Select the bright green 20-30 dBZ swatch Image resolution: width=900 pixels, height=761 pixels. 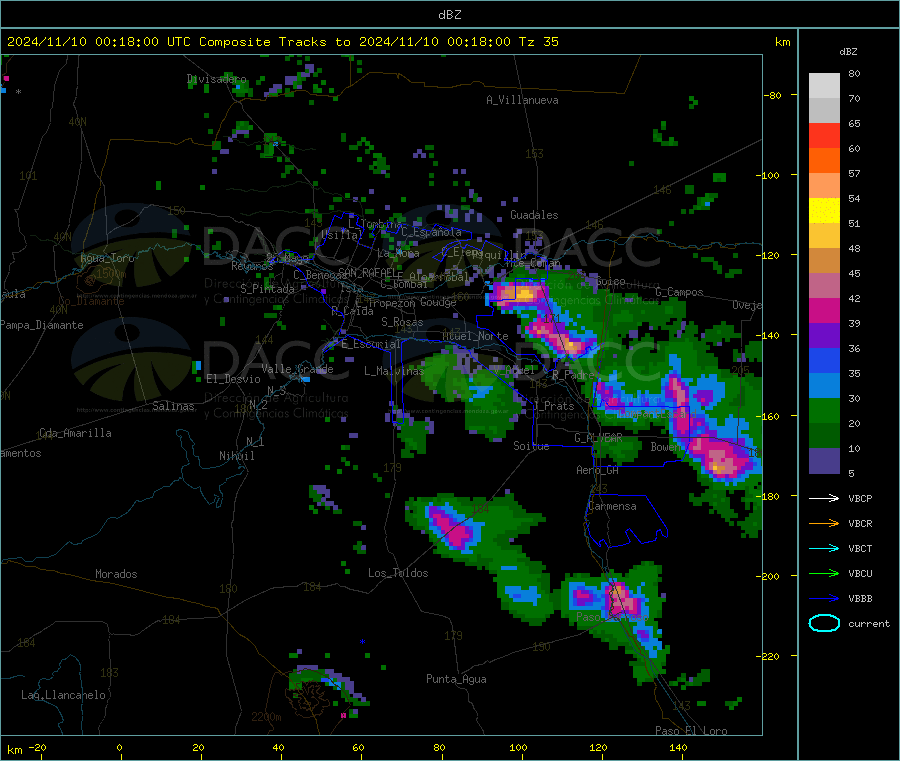coord(824,410)
